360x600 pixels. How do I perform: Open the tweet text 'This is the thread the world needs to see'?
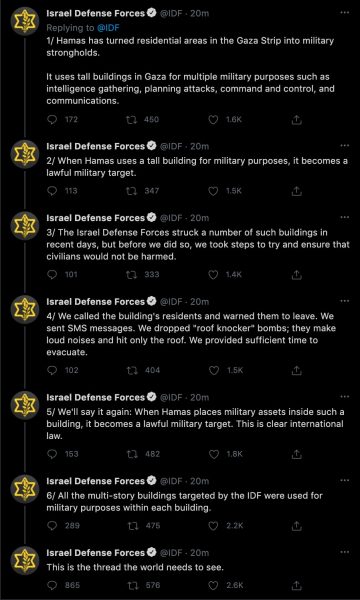[x=135, y=567]
